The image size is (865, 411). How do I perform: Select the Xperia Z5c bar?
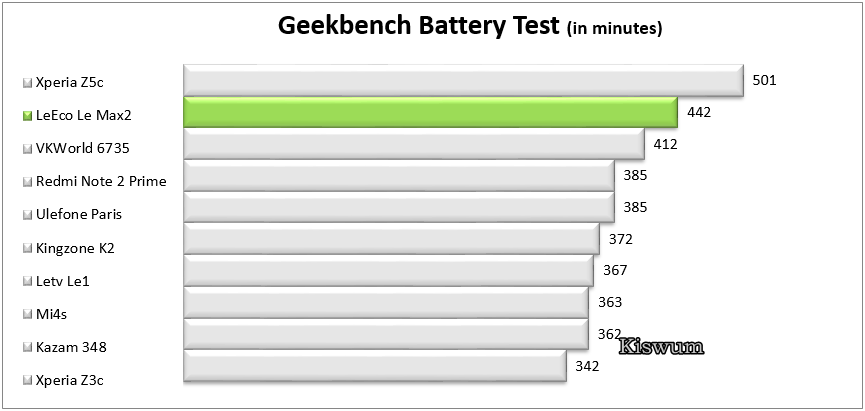[463, 81]
